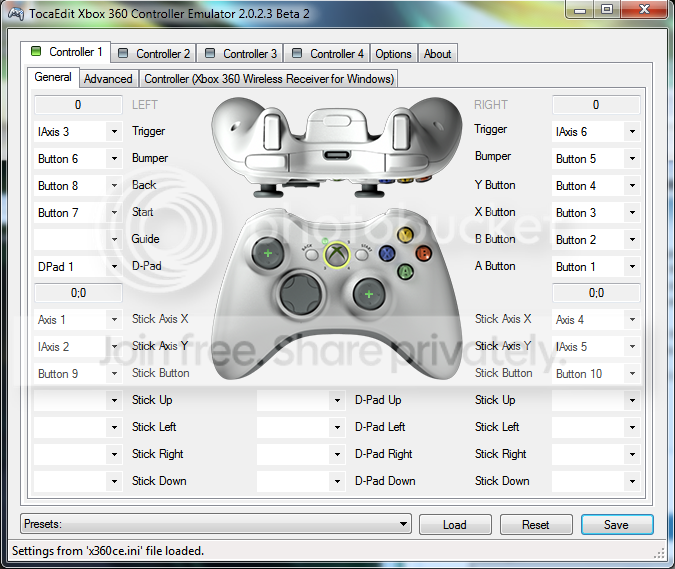Click the blue X button on controller image
Image resolution: width=675 pixels, height=569 pixels.
tap(387, 254)
